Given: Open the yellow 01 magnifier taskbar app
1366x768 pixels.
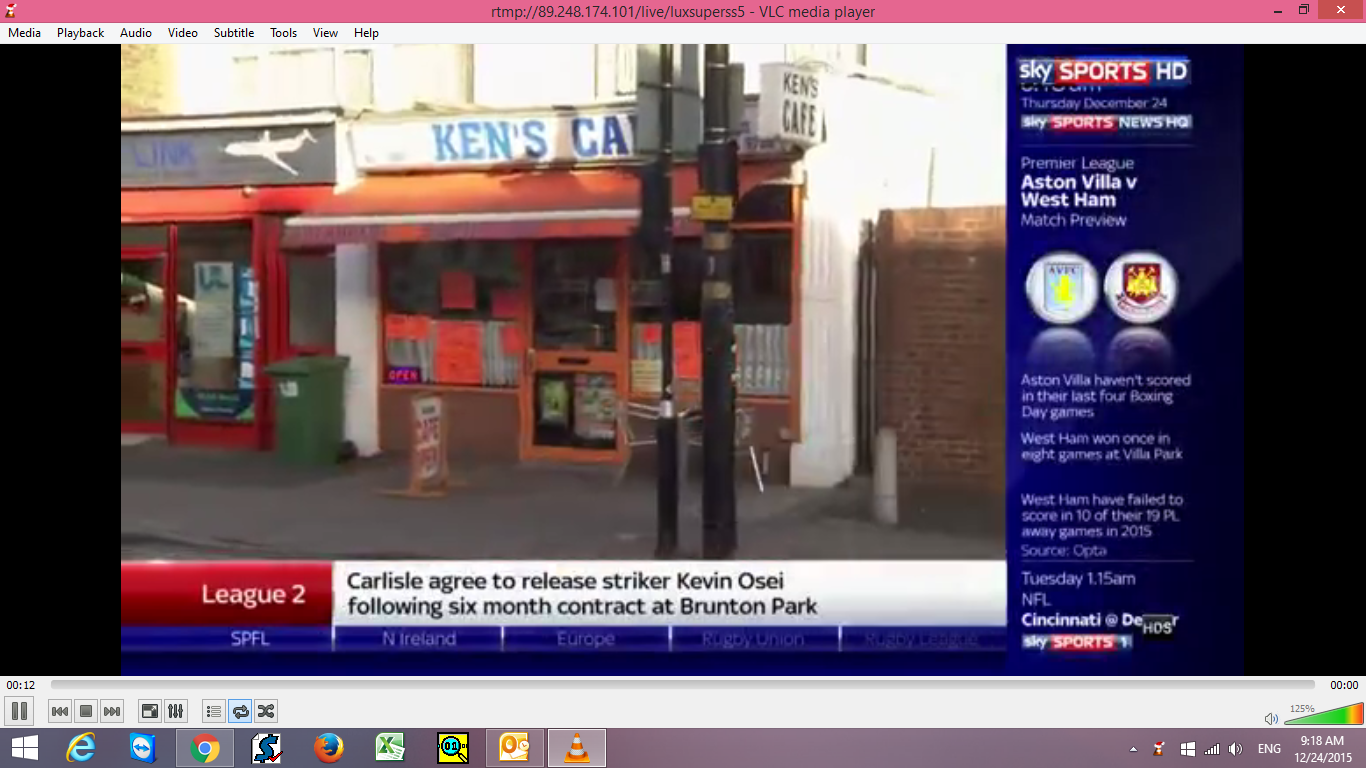Looking at the screenshot, I should 453,748.
